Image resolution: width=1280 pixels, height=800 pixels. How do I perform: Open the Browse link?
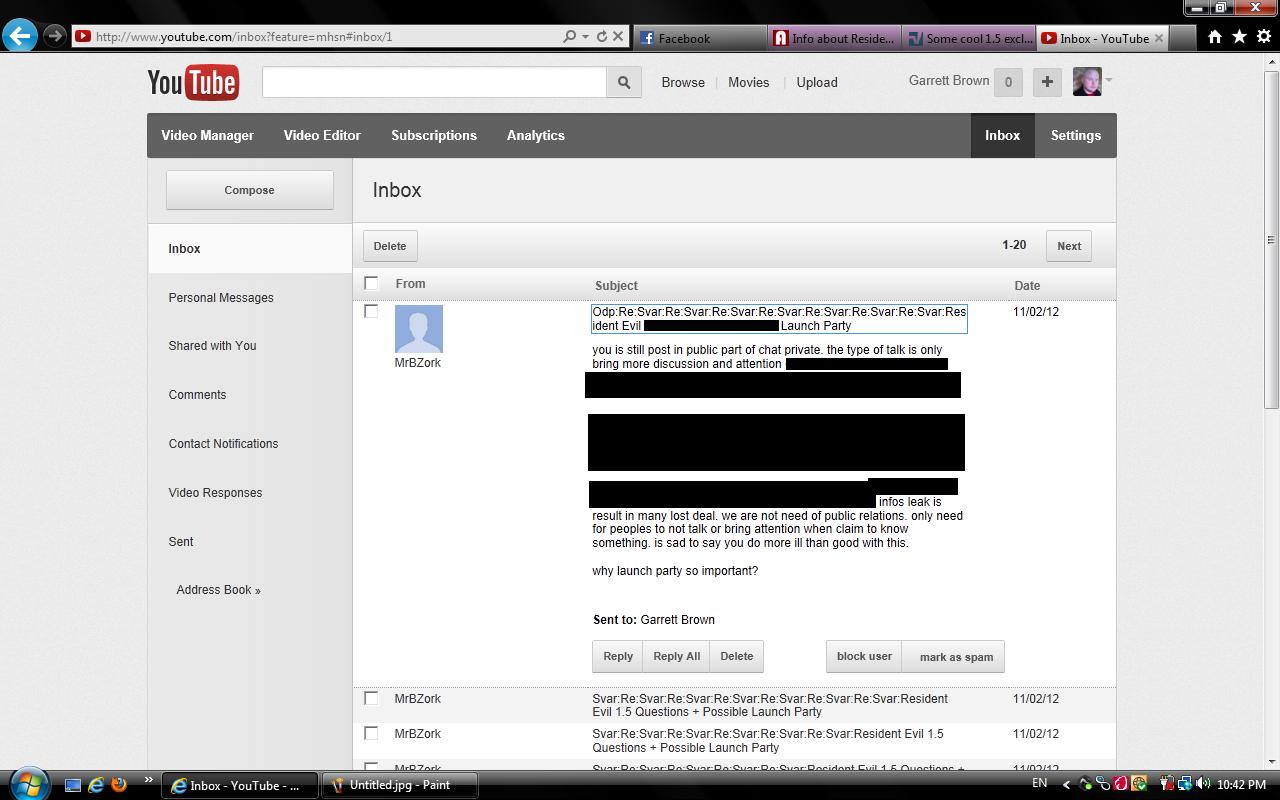pos(683,82)
